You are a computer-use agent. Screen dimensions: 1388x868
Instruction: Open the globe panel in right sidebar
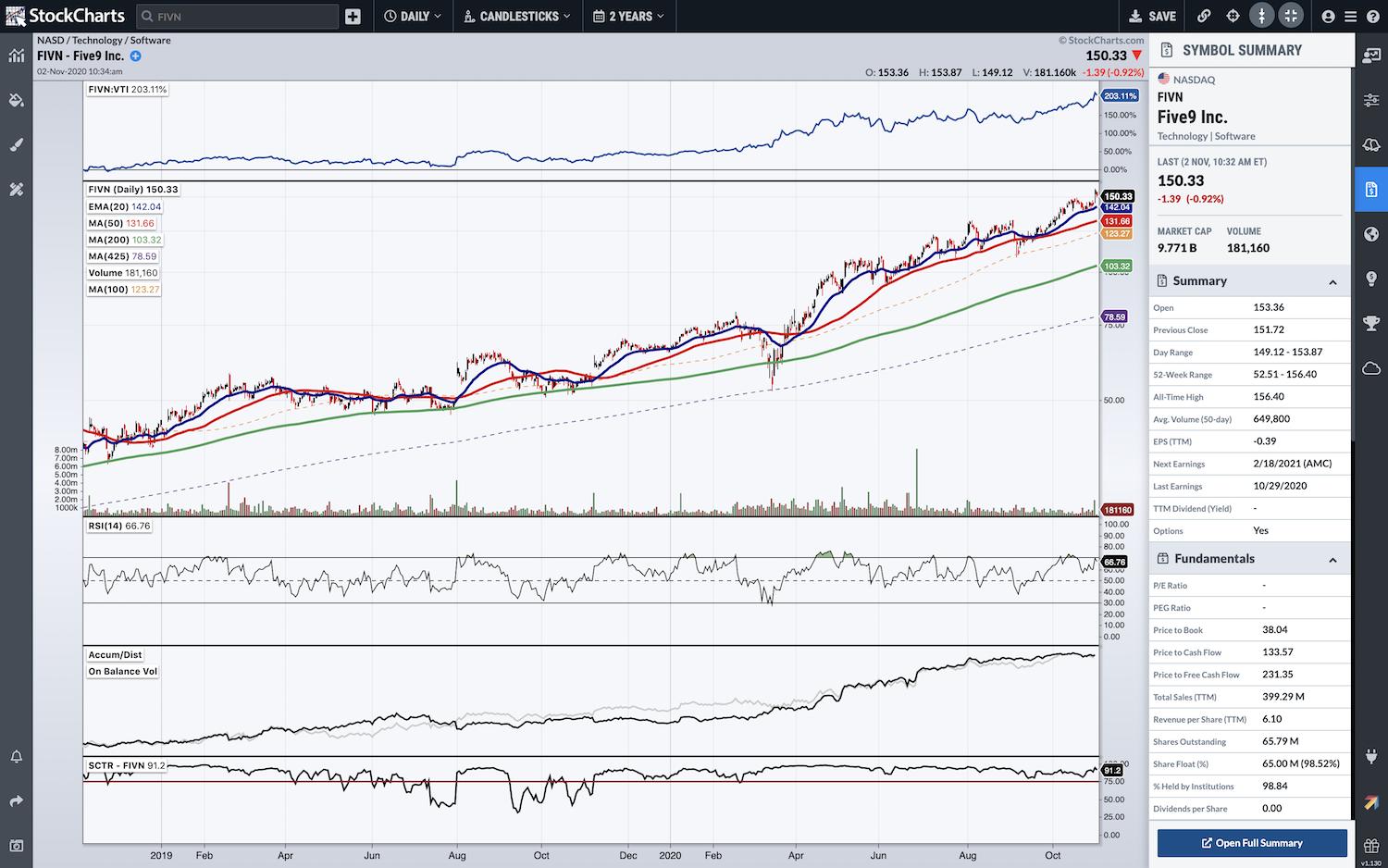tap(1371, 234)
